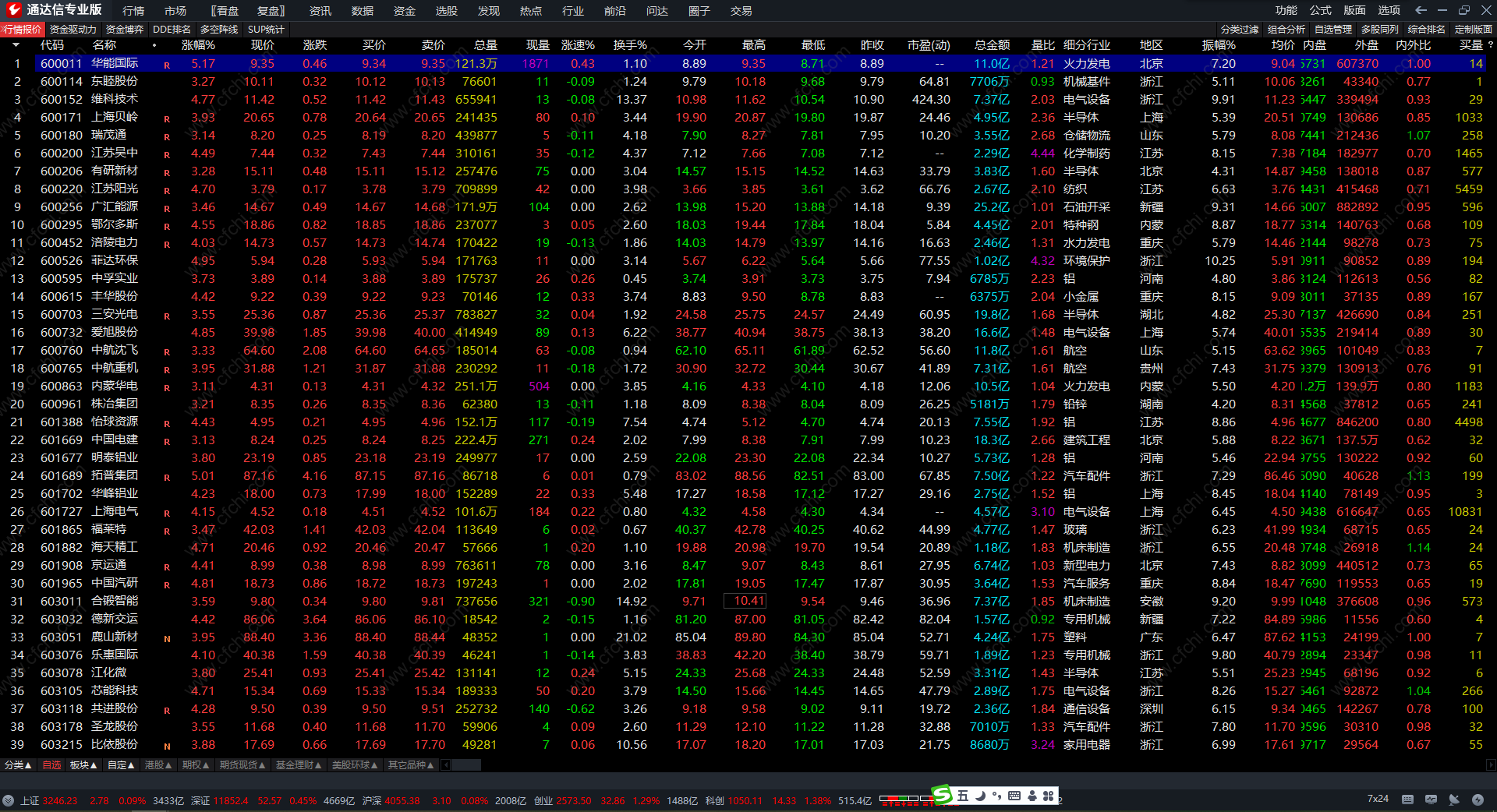
Task: Expand the 板块 sector tab
Action: point(83,765)
